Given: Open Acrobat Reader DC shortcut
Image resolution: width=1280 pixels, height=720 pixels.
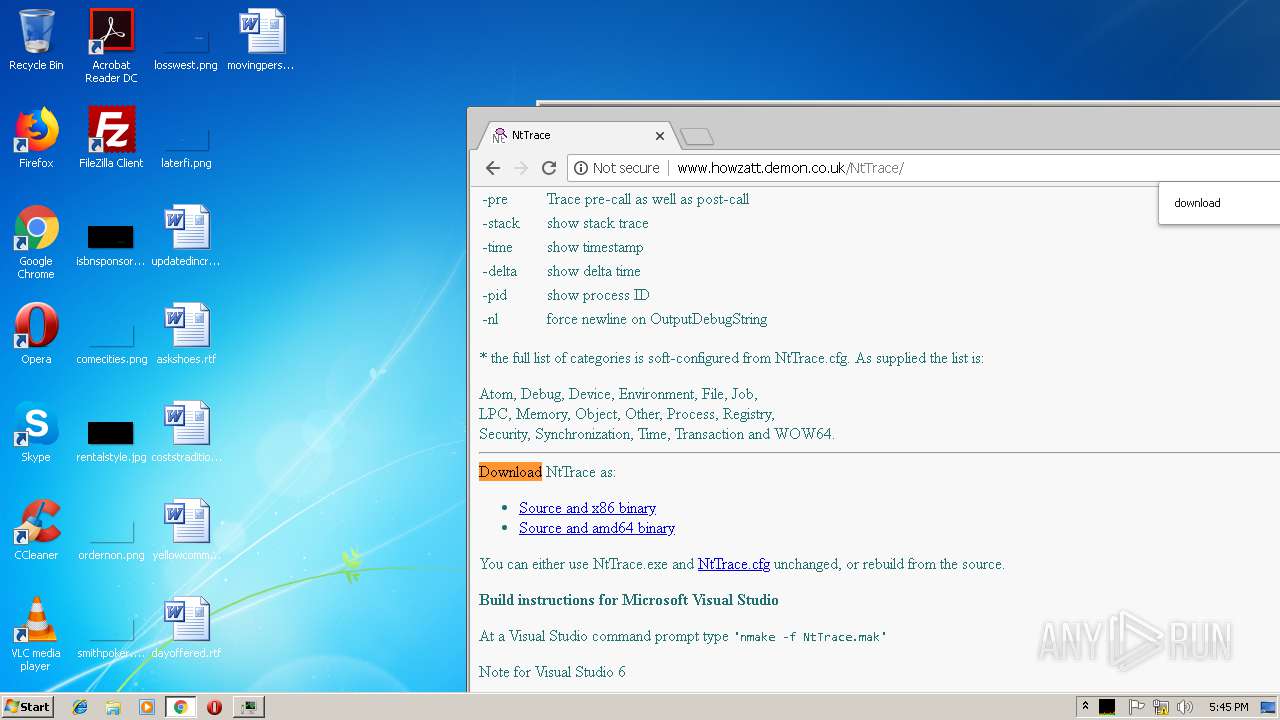Looking at the screenshot, I should coord(111,46).
